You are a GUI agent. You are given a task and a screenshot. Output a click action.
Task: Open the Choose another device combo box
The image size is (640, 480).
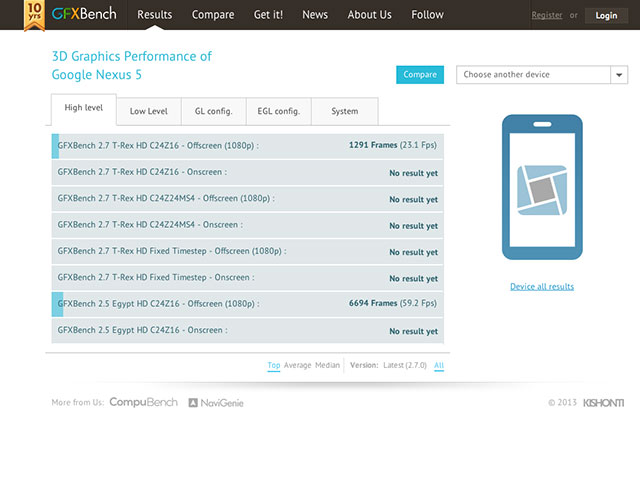click(x=542, y=75)
